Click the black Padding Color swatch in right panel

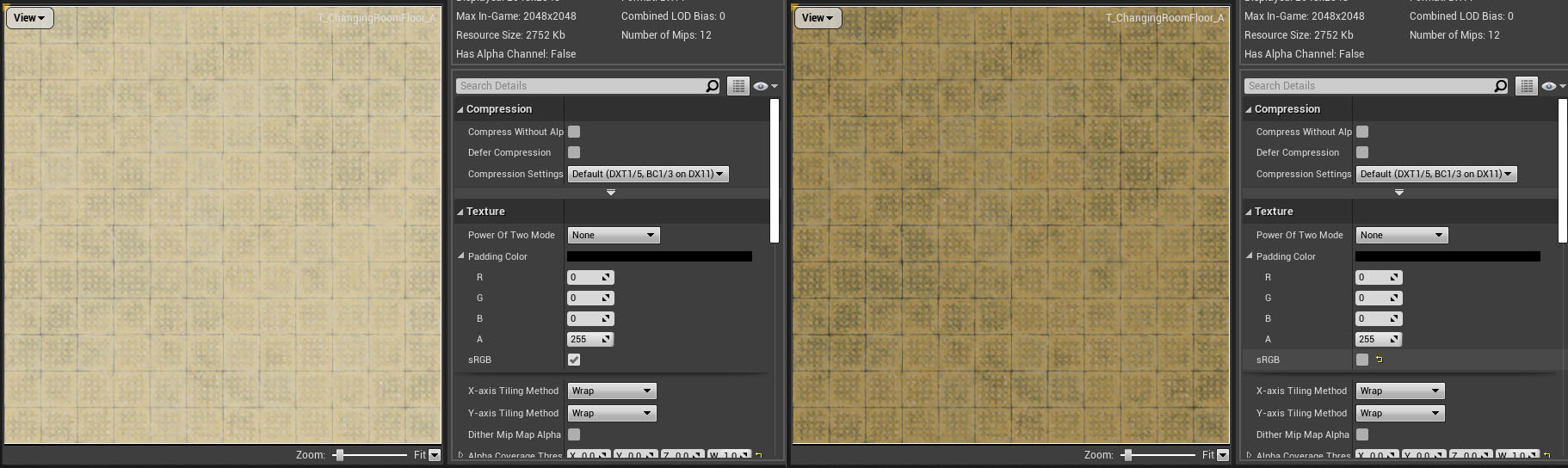pyautogui.click(x=1448, y=256)
